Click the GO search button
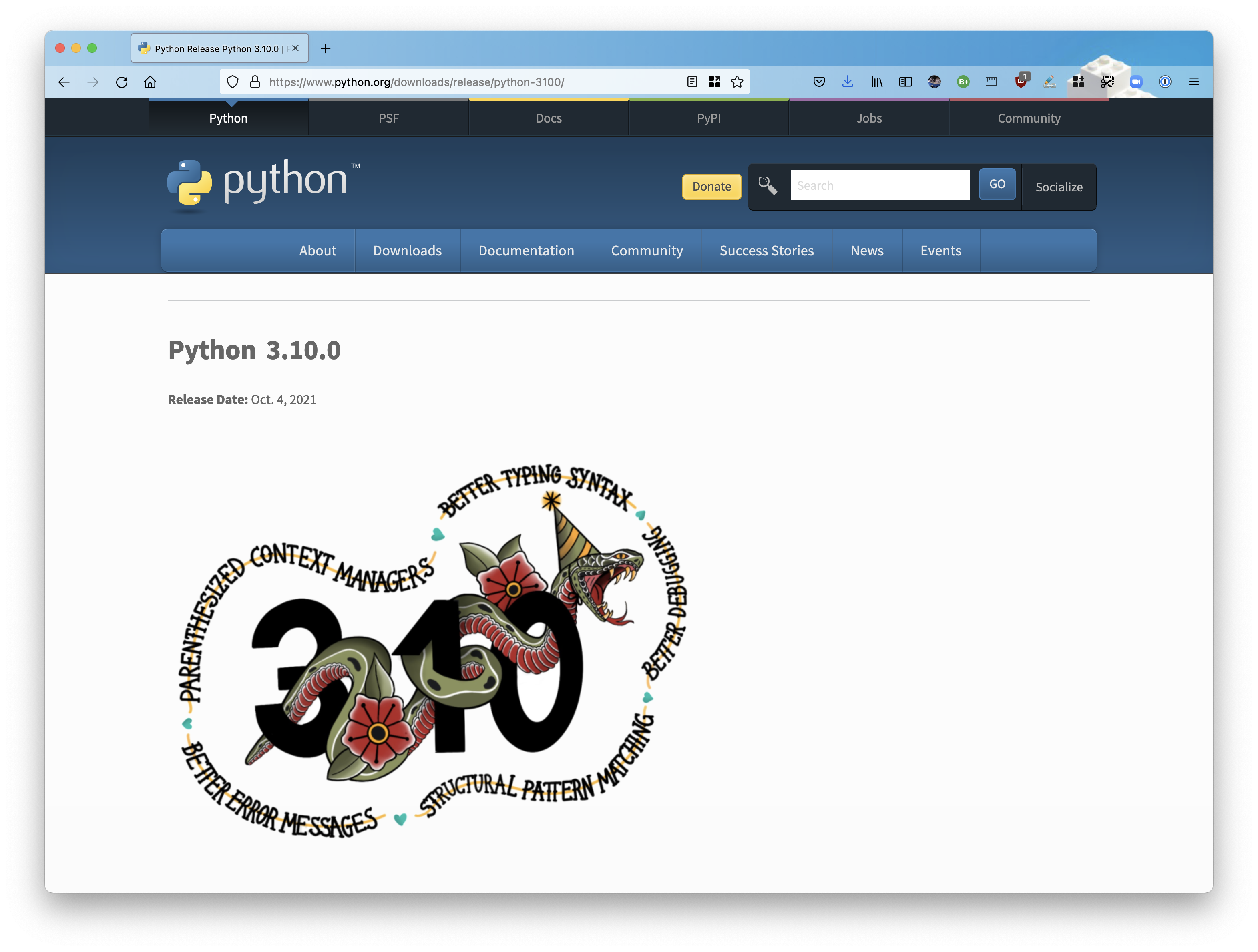 point(997,184)
